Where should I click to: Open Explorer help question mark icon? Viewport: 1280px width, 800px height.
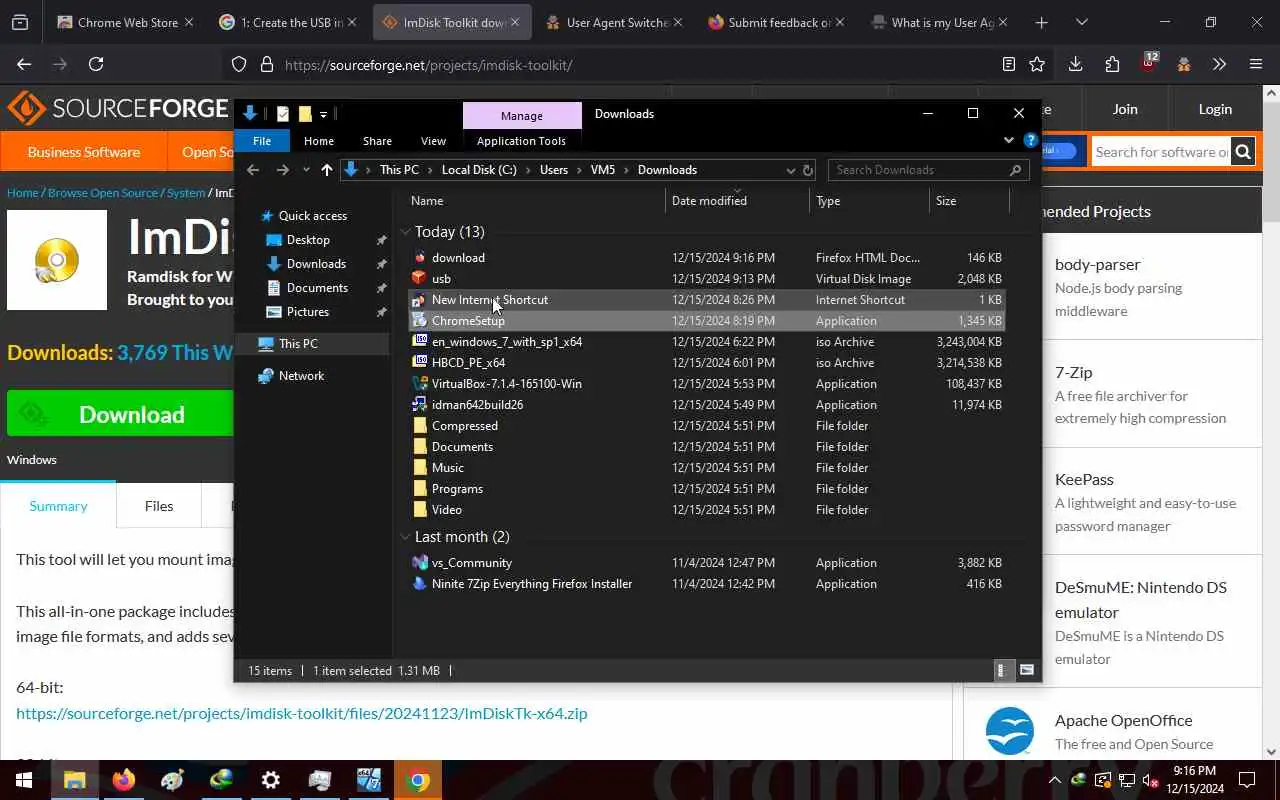coord(1030,141)
